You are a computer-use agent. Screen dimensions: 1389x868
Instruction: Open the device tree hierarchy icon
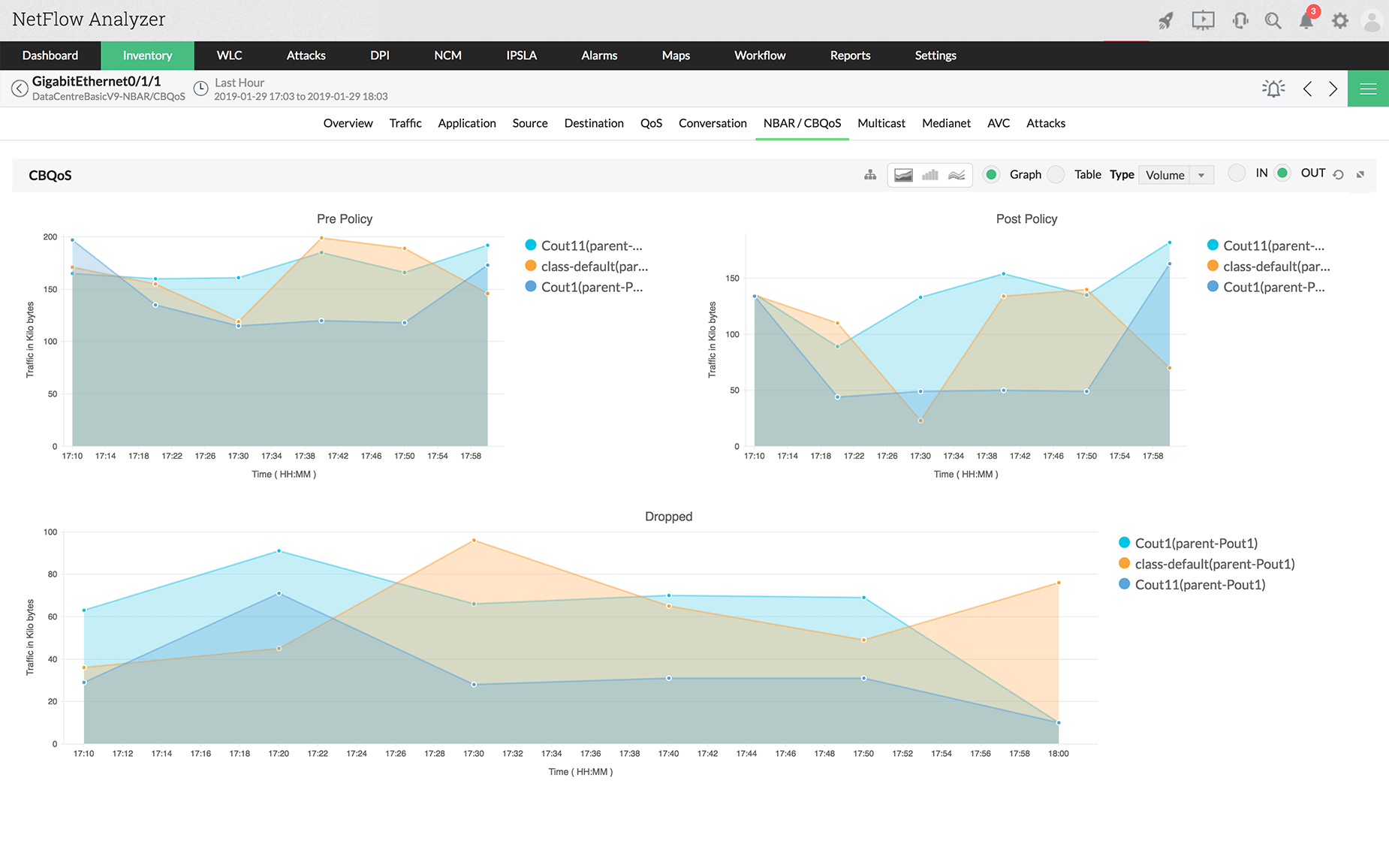870,174
